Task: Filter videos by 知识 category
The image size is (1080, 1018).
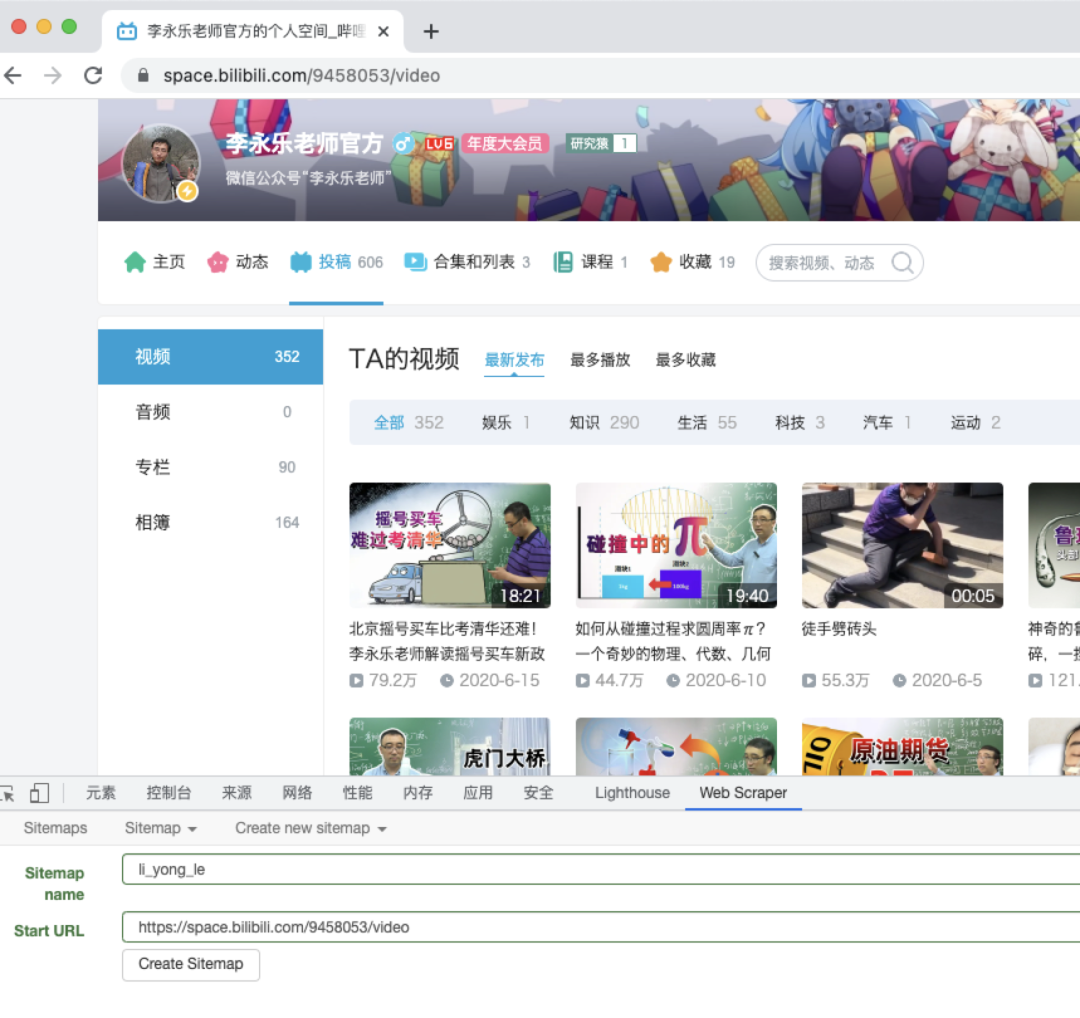Action: [x=584, y=422]
